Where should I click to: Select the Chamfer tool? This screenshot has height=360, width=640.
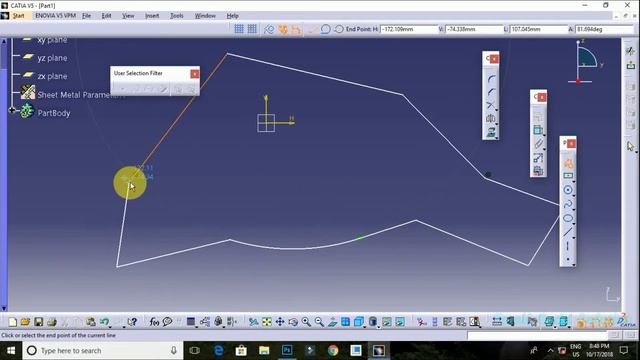click(491, 92)
